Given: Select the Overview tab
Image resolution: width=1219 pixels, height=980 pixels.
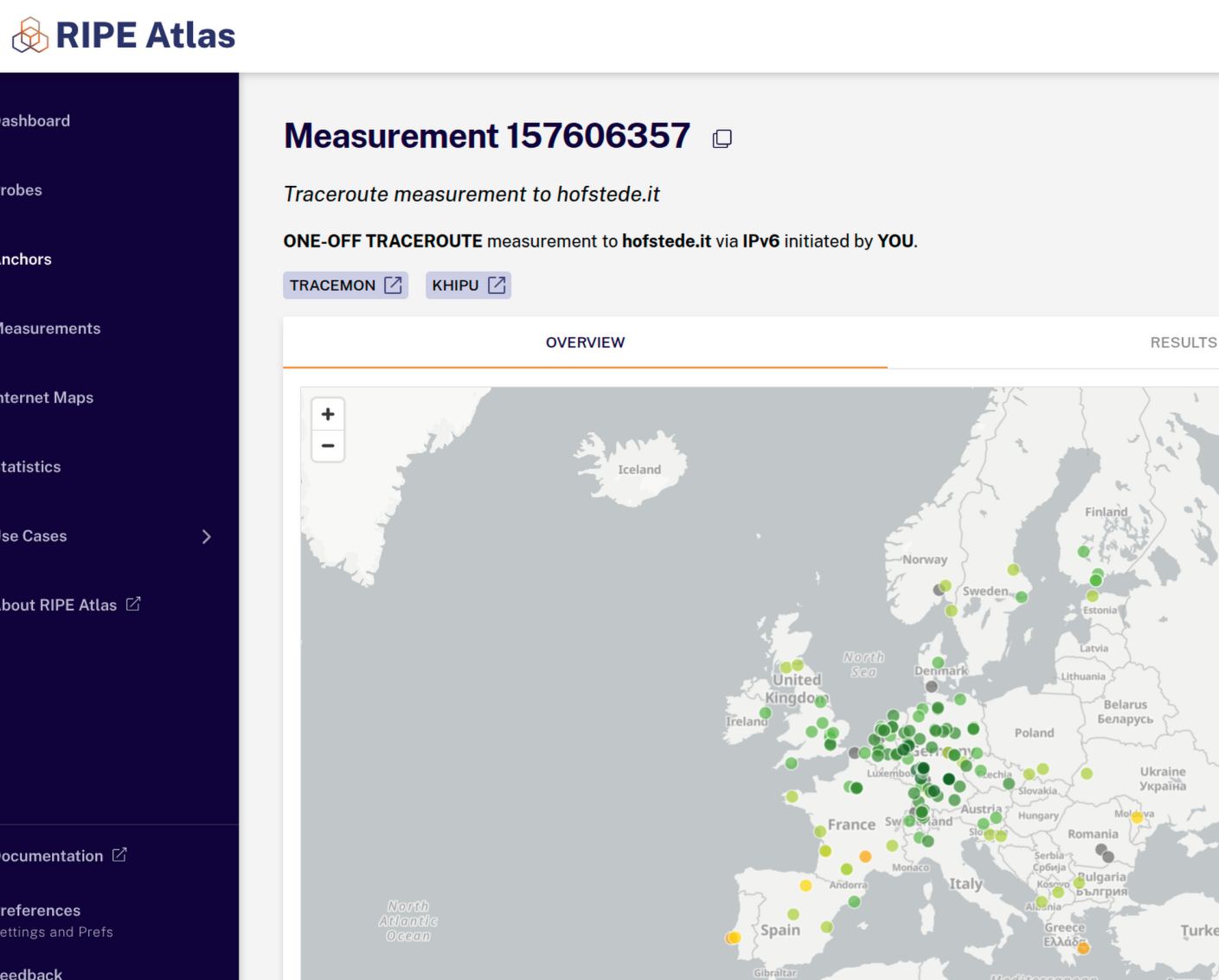Looking at the screenshot, I should [x=585, y=343].
